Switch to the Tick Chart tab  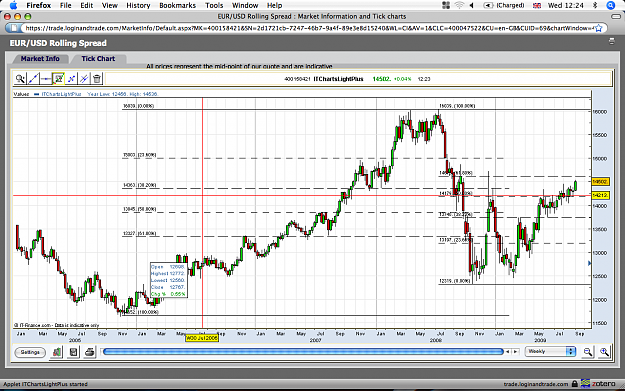click(x=98, y=59)
